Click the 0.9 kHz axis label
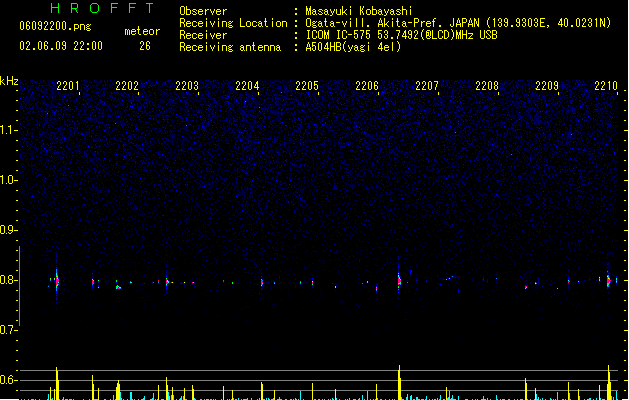This screenshot has width=629, height=400. tap(8, 230)
